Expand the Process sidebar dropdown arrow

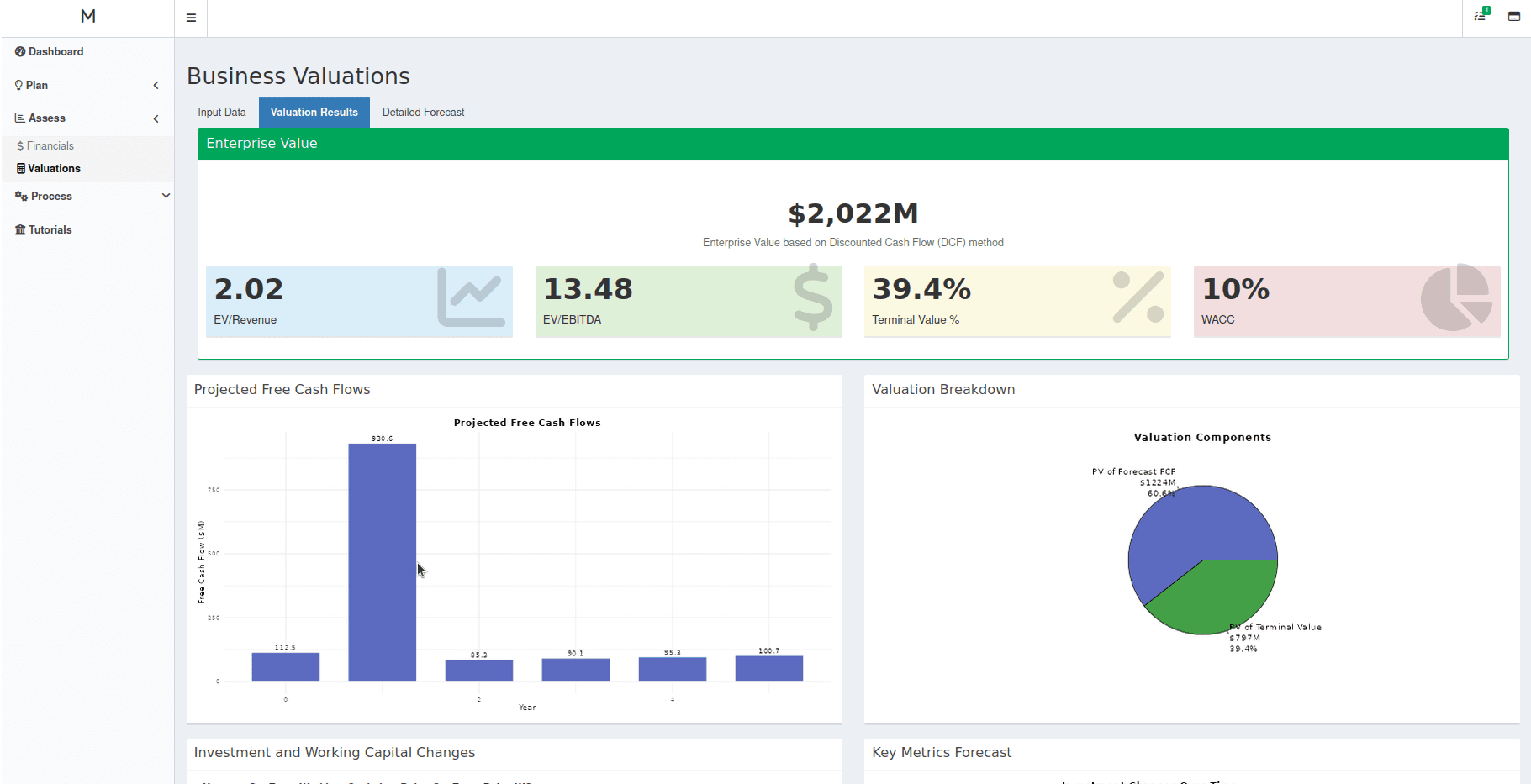(166, 196)
